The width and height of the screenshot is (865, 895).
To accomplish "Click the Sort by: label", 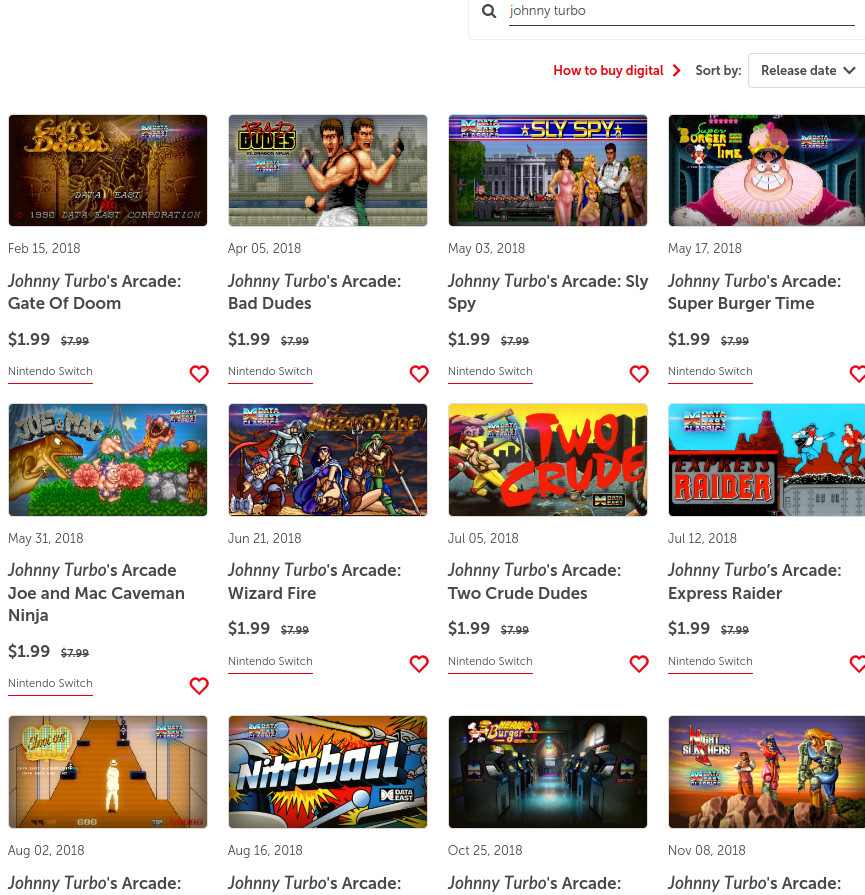I will (x=718, y=71).
